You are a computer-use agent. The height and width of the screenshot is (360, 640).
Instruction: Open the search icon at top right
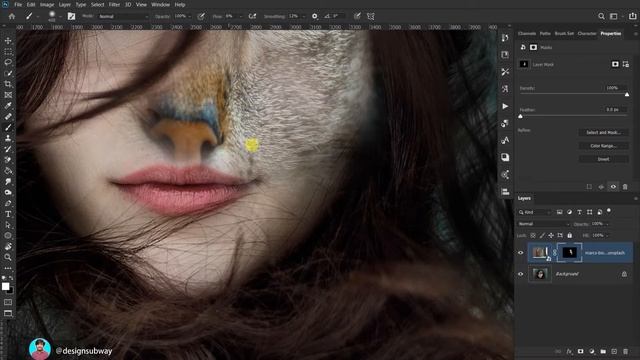click(x=601, y=16)
